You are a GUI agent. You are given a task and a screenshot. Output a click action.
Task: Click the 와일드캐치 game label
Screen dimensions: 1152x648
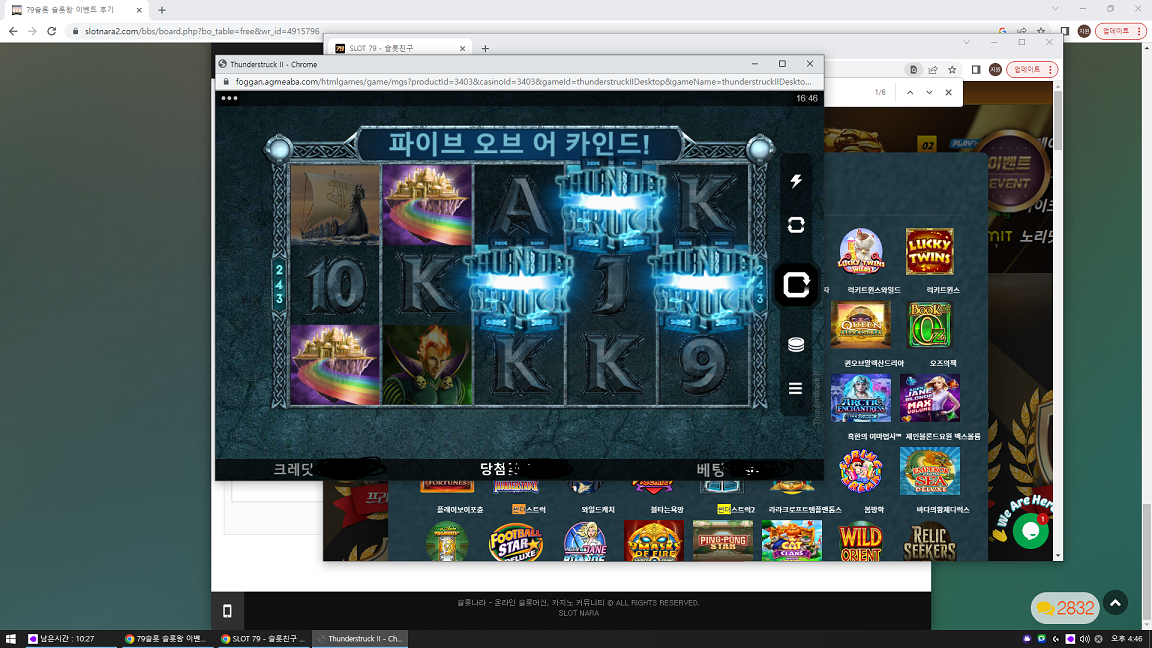[x=598, y=509]
